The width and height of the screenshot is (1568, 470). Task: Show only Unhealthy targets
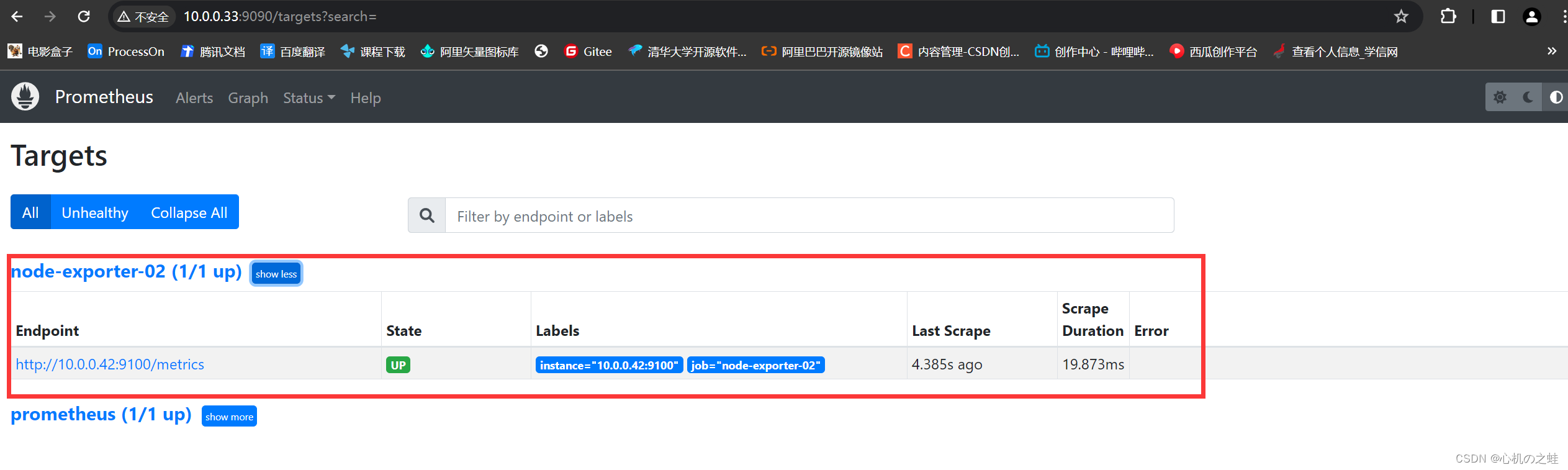(95, 212)
